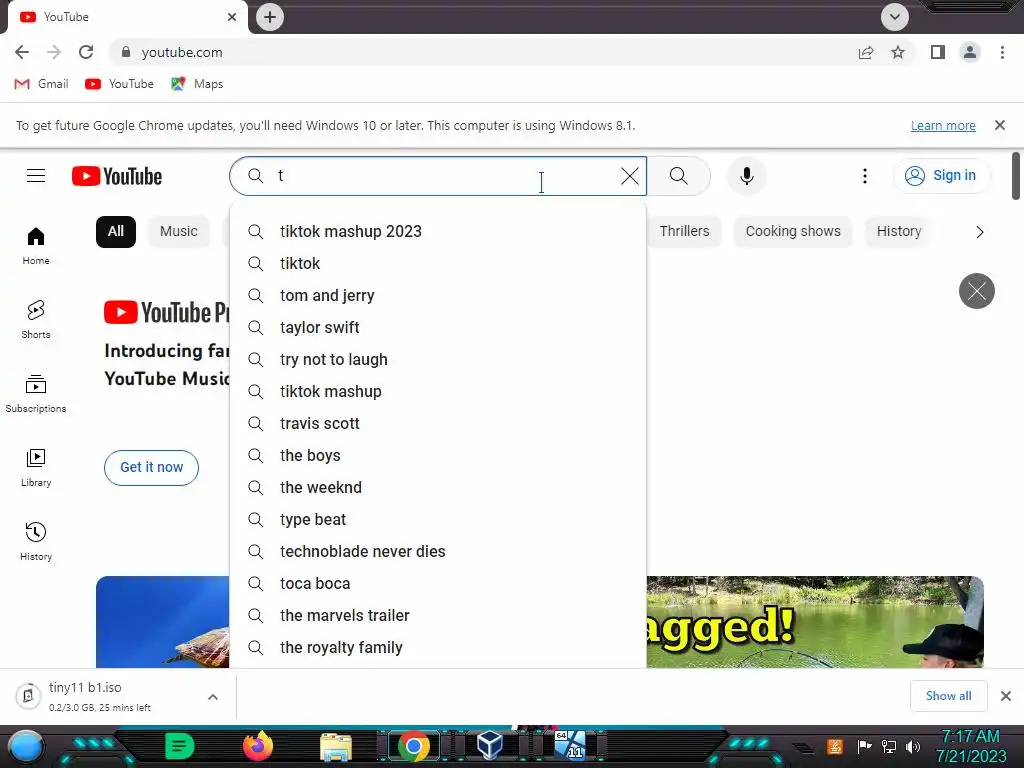Click the Learn more link
Image resolution: width=1024 pixels, height=768 pixels.
[943, 125]
